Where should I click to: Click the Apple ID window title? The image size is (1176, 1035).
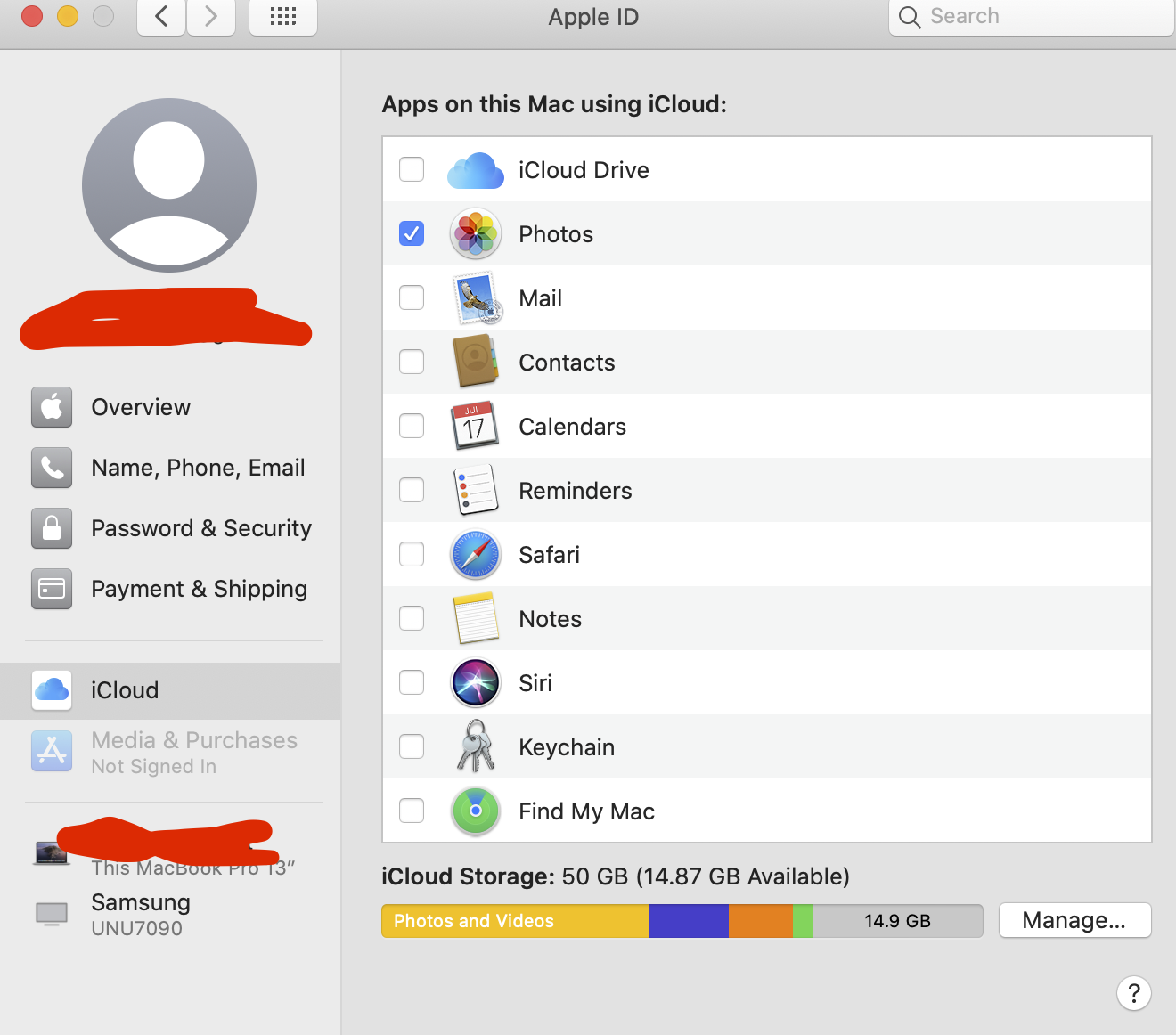pyautogui.click(x=593, y=17)
